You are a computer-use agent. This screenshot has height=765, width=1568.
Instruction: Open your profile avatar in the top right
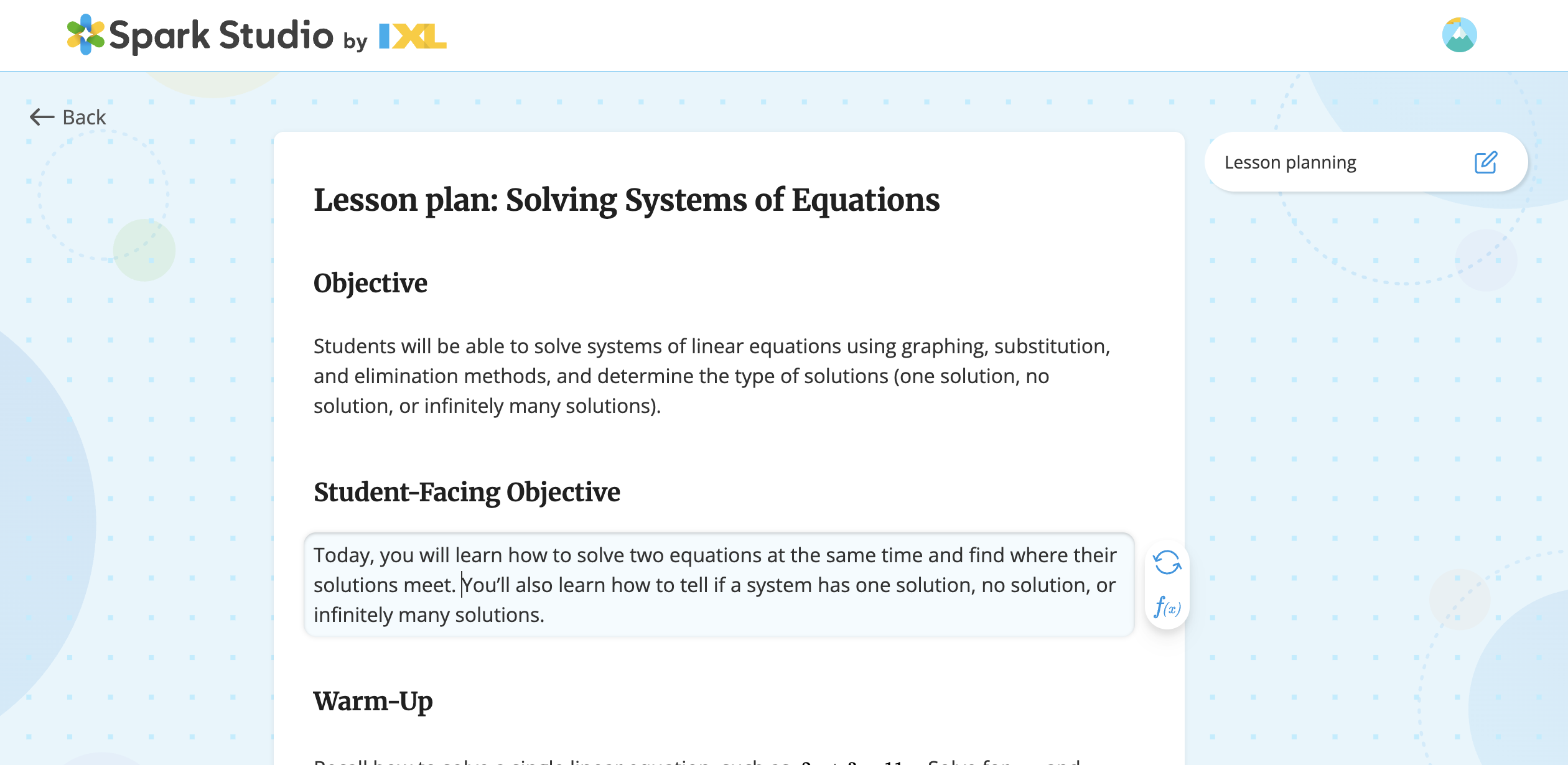pos(1461,35)
